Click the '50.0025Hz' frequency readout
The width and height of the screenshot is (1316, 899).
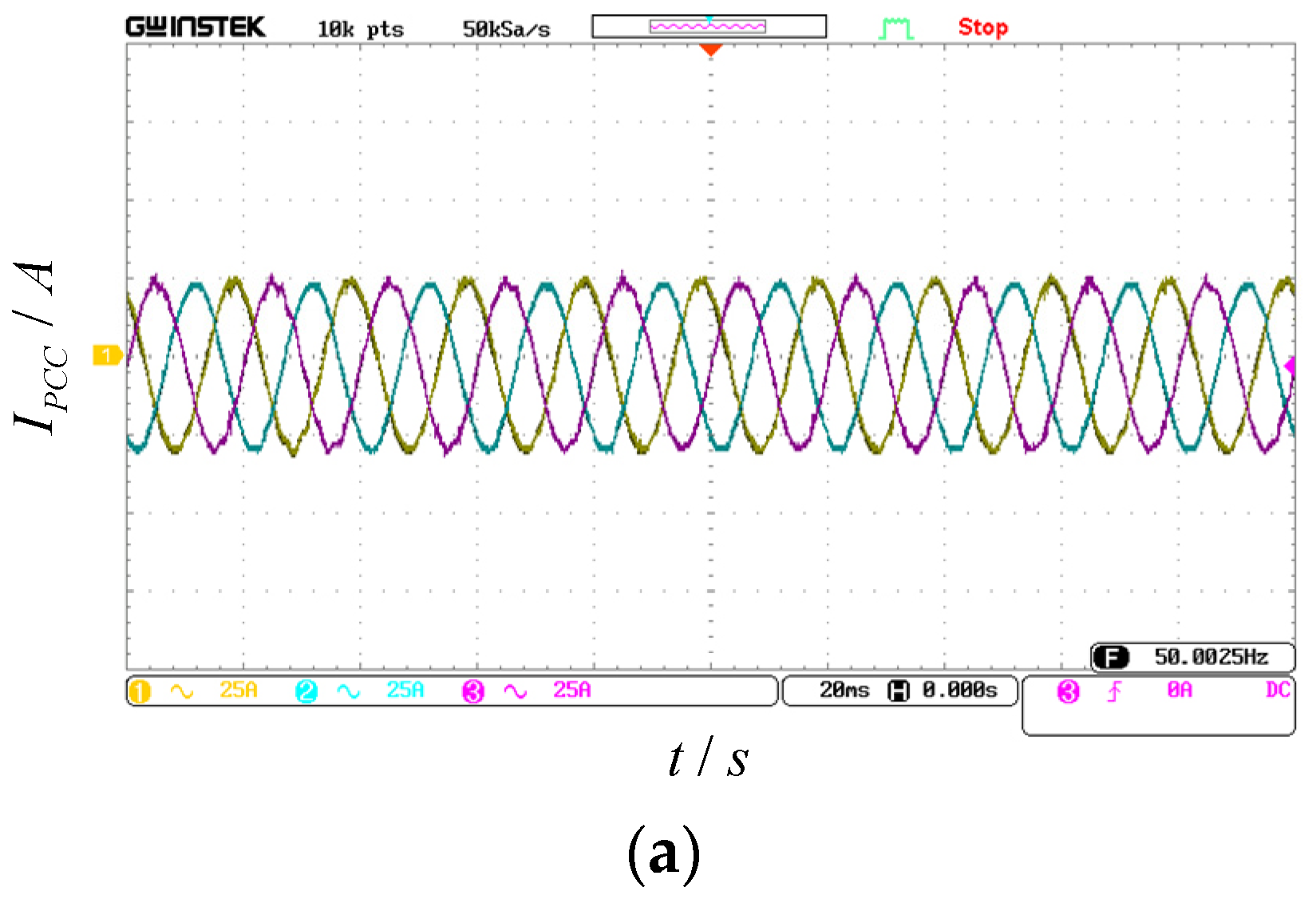1211,657
